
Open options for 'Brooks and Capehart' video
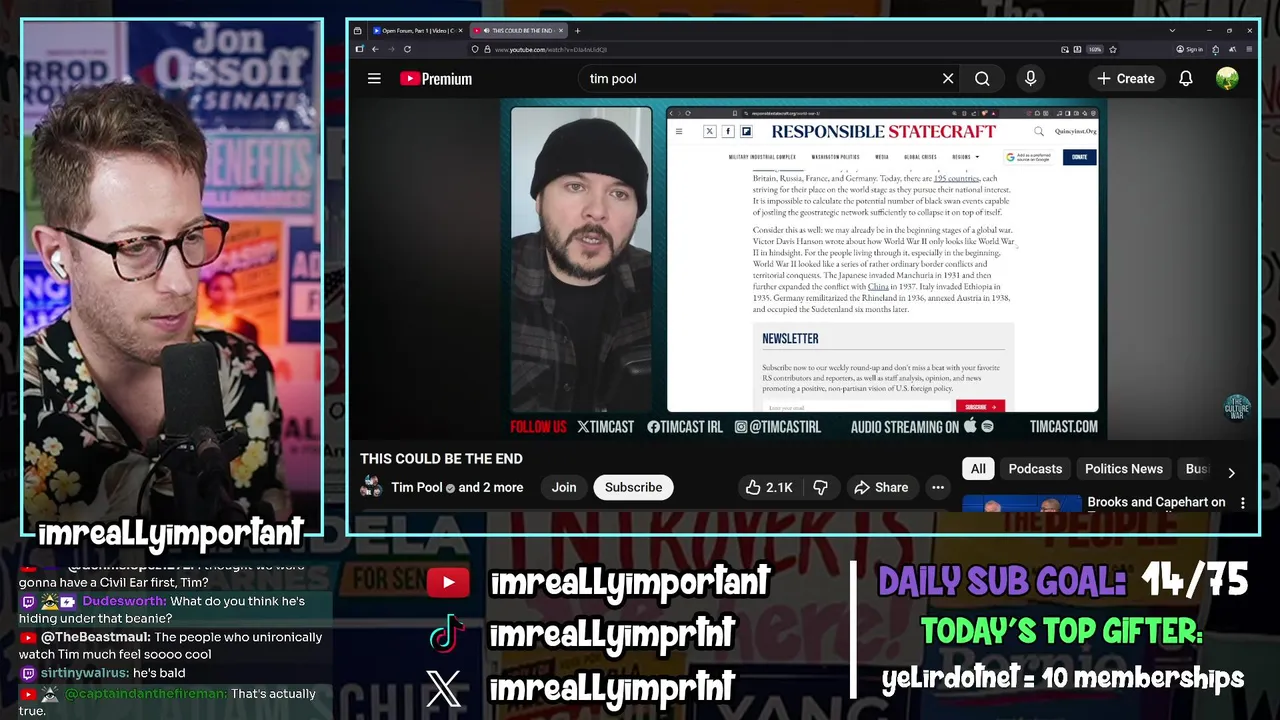coord(1243,503)
